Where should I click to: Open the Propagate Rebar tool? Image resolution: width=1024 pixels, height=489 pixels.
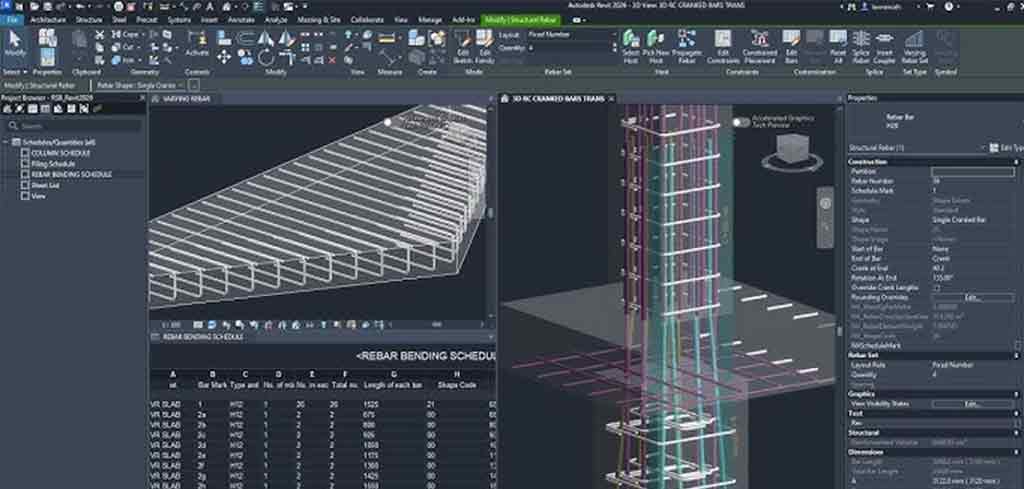[685, 44]
